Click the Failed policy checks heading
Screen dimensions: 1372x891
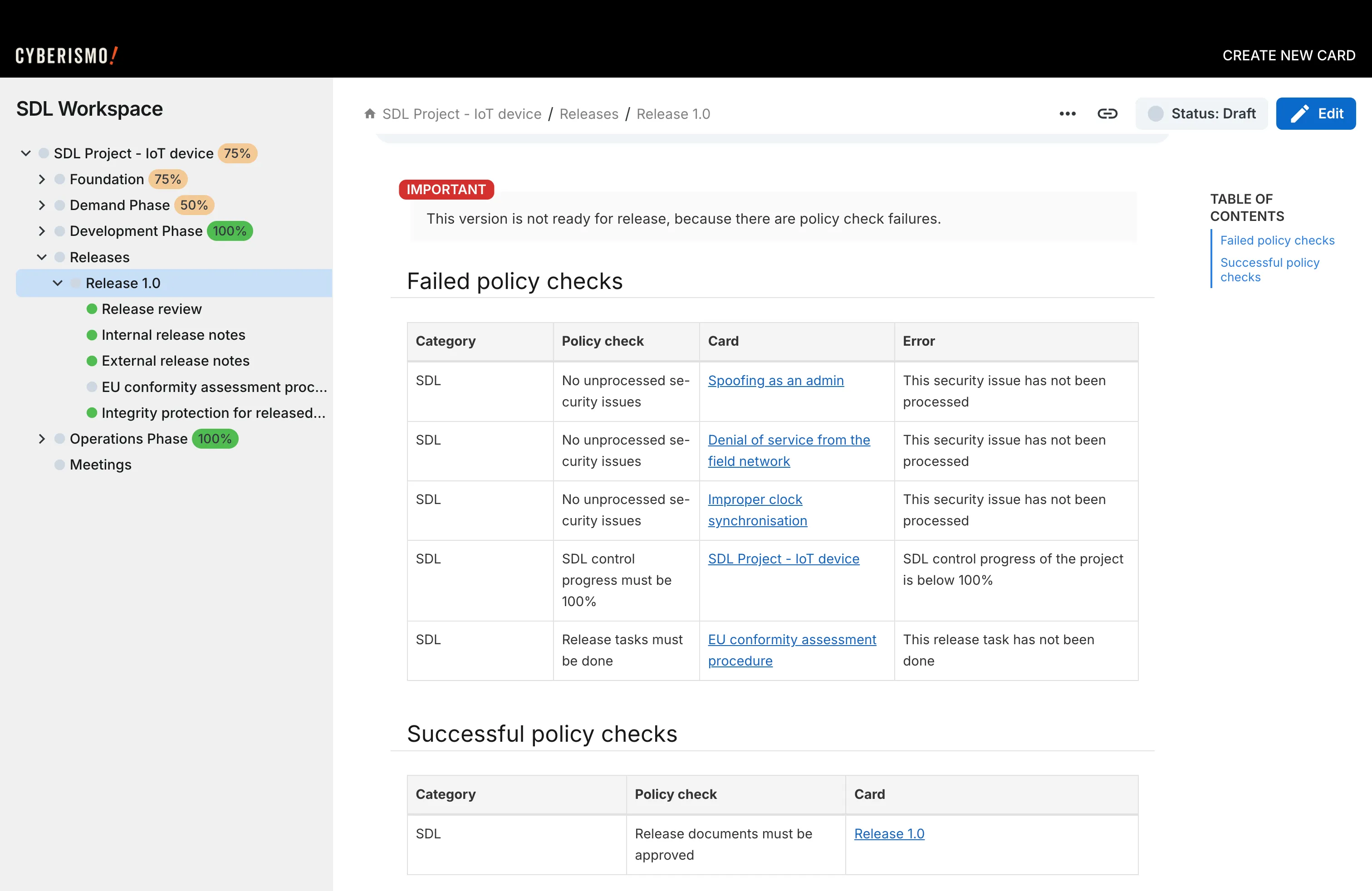tap(514, 281)
